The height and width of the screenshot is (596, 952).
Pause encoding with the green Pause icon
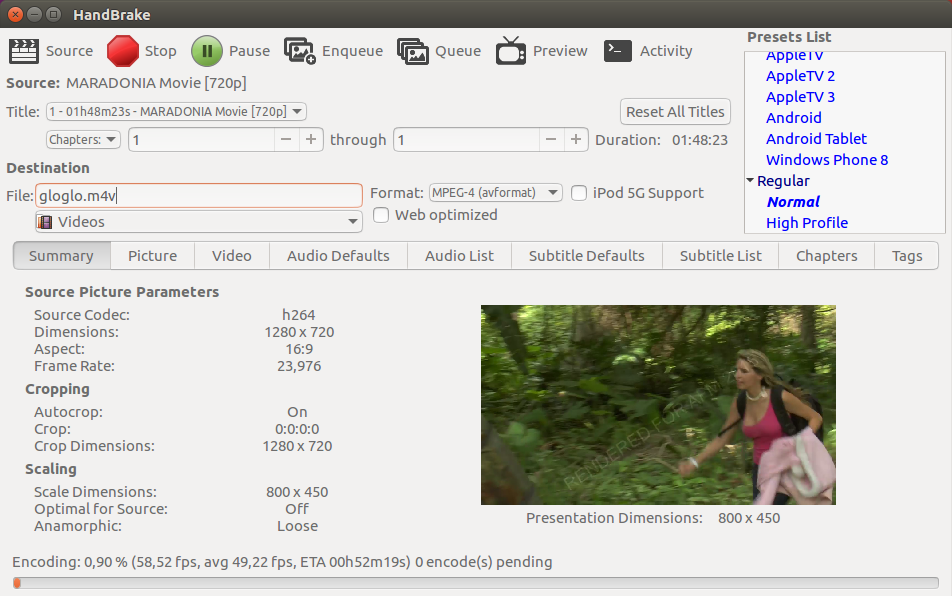(x=207, y=51)
